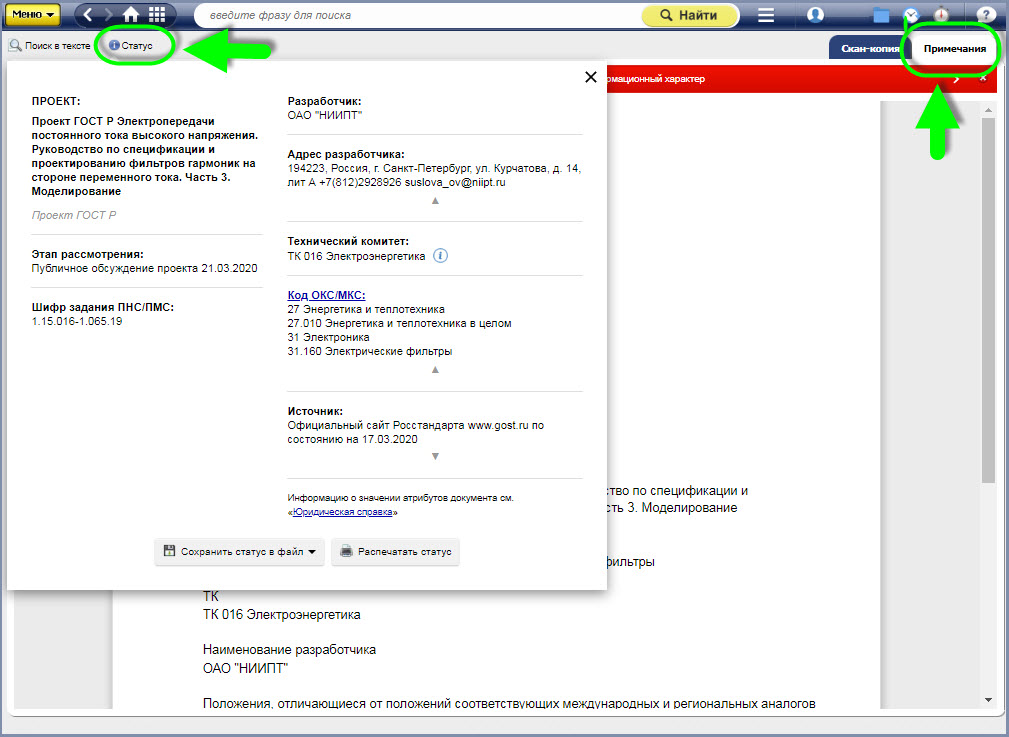Viewport: 1009px width, 737px height.
Task: Open the hamburger list menu icon
Action: (766, 15)
